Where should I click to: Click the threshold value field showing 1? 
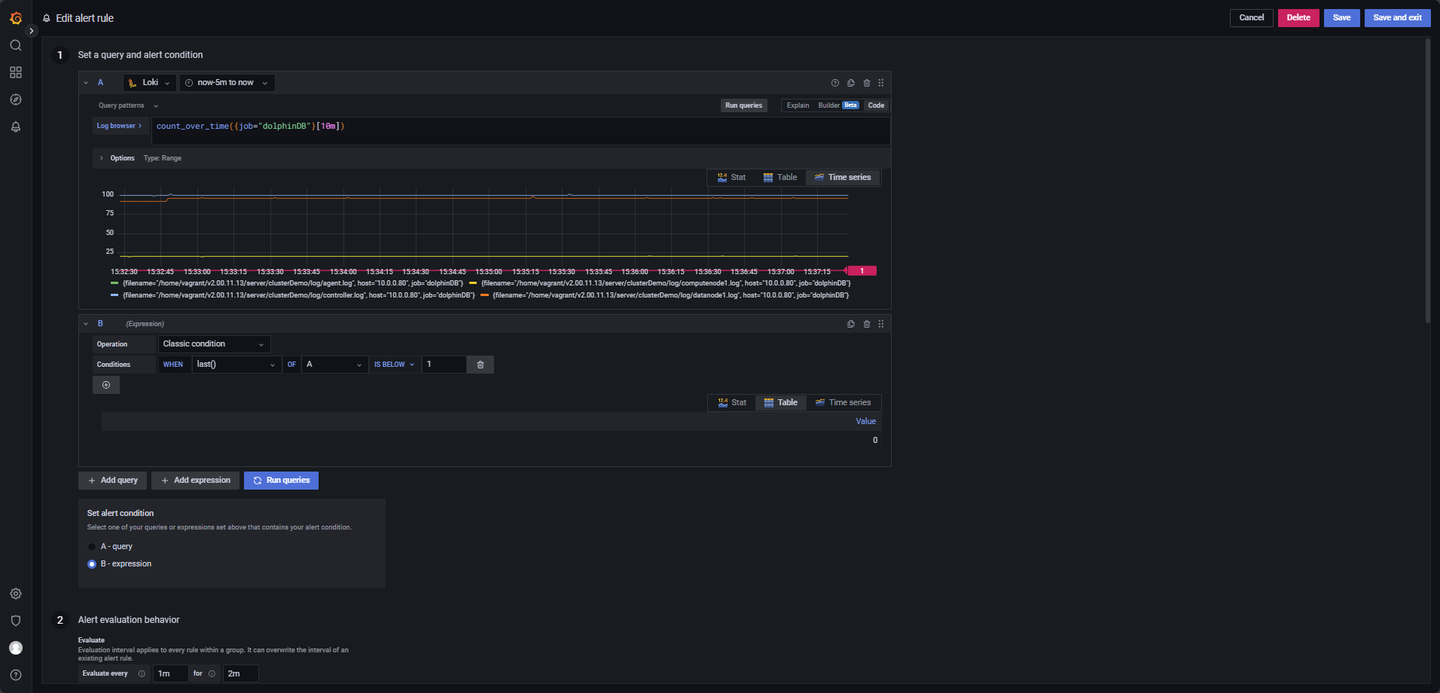(444, 365)
